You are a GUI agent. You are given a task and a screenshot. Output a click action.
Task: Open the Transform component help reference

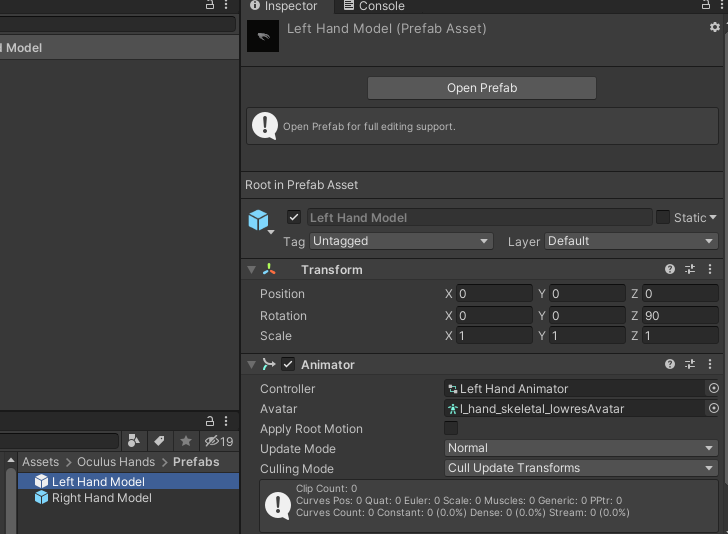pos(670,270)
